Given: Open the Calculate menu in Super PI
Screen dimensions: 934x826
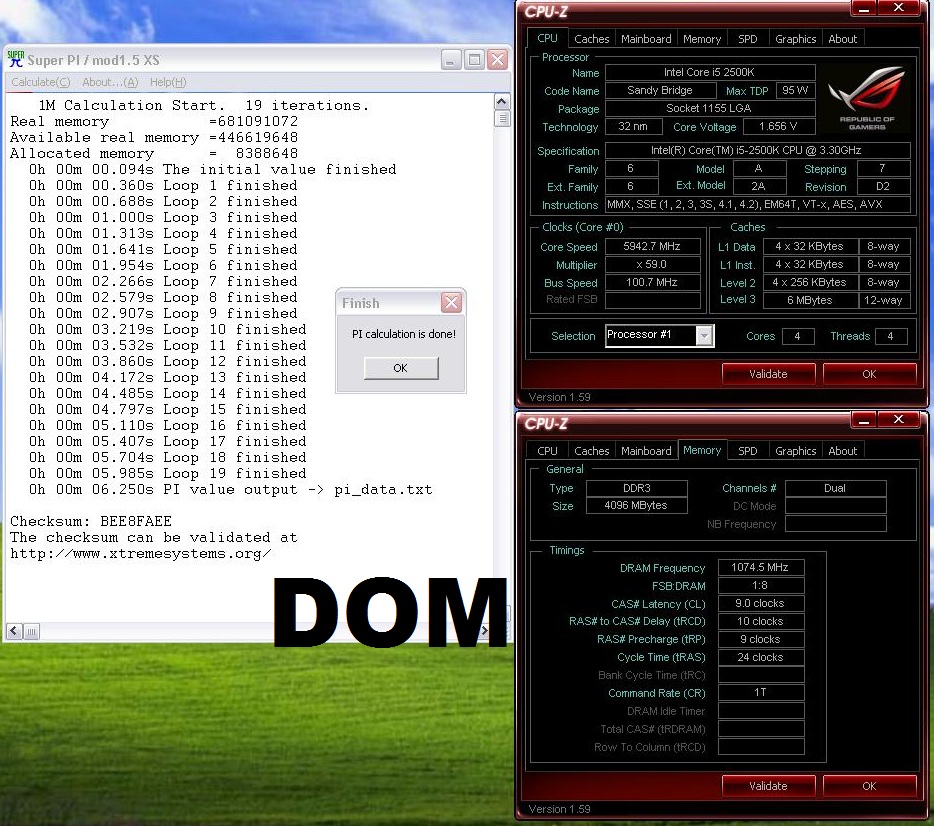Looking at the screenshot, I should [41, 82].
